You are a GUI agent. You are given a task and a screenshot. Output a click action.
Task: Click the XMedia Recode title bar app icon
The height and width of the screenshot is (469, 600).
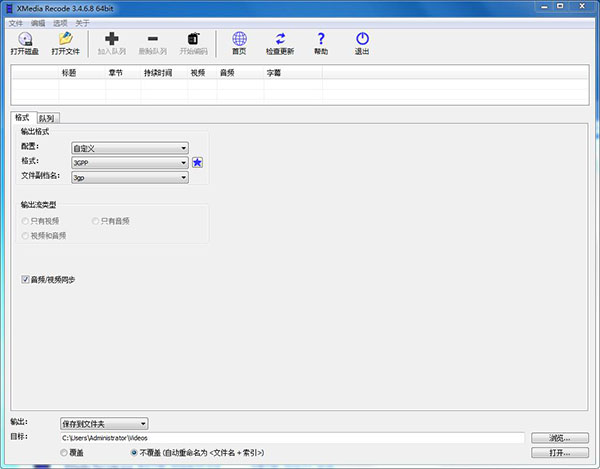pos(8,7)
